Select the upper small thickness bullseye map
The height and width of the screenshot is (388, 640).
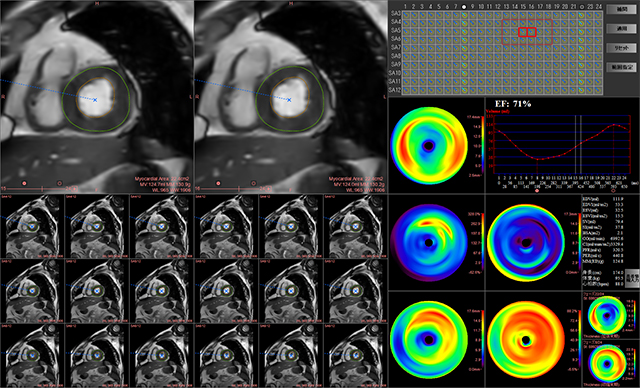(x=607, y=316)
